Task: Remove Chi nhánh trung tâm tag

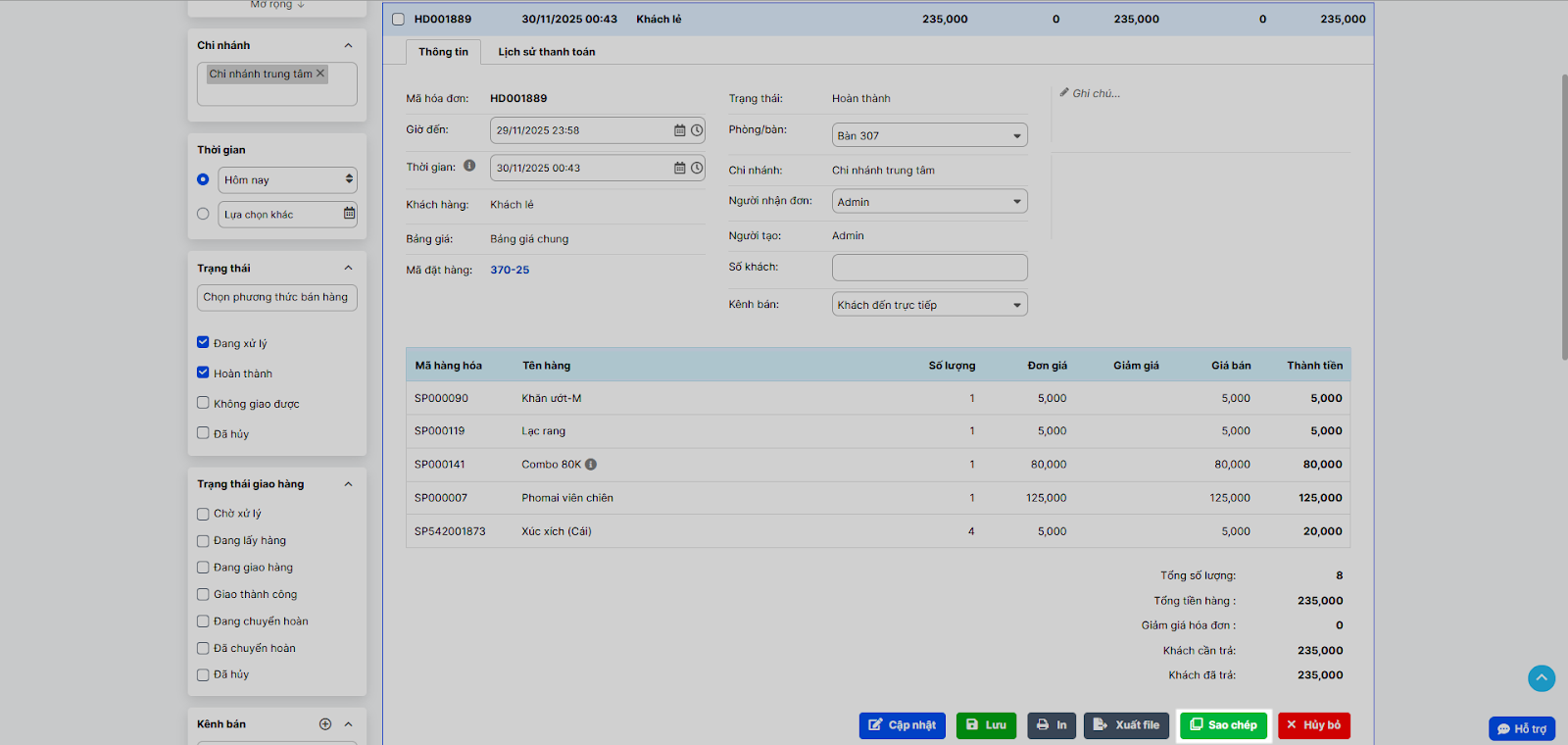Action: (x=320, y=74)
